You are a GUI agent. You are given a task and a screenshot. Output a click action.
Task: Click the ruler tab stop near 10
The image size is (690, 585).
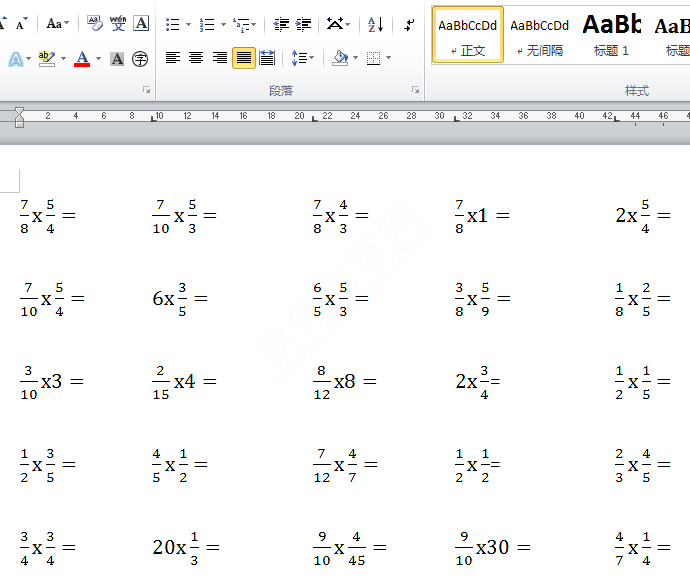tap(154, 119)
